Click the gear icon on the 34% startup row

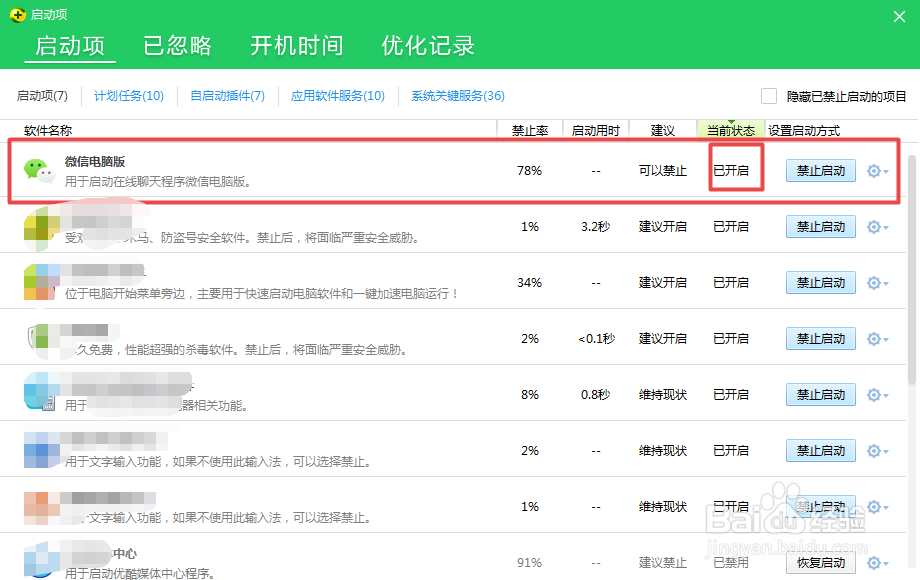872,282
